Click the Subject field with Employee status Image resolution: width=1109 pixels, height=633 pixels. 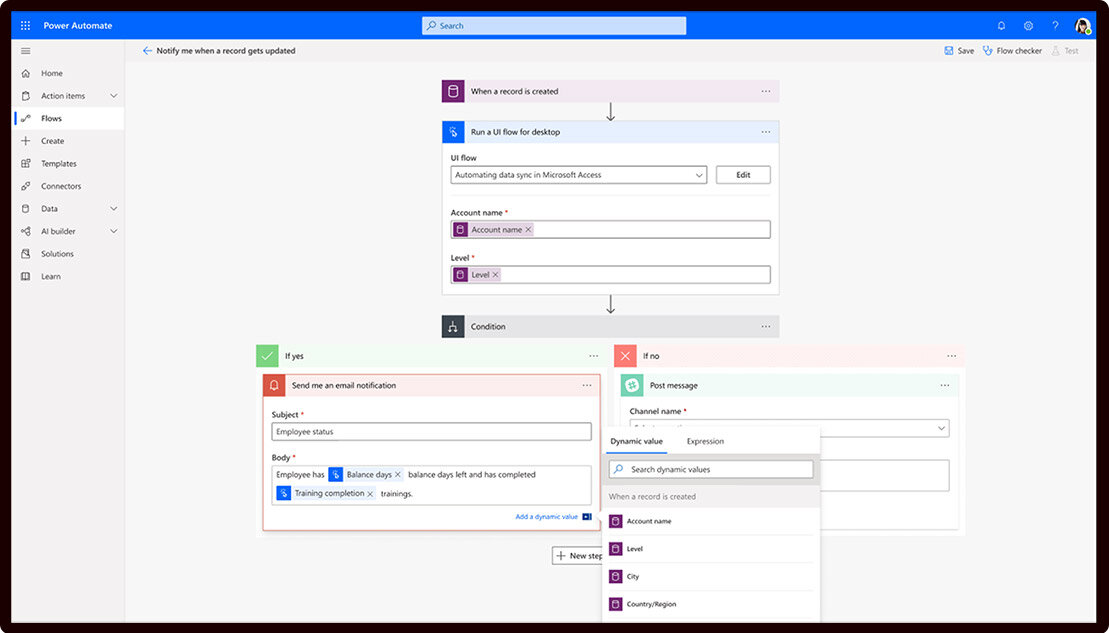click(431, 432)
